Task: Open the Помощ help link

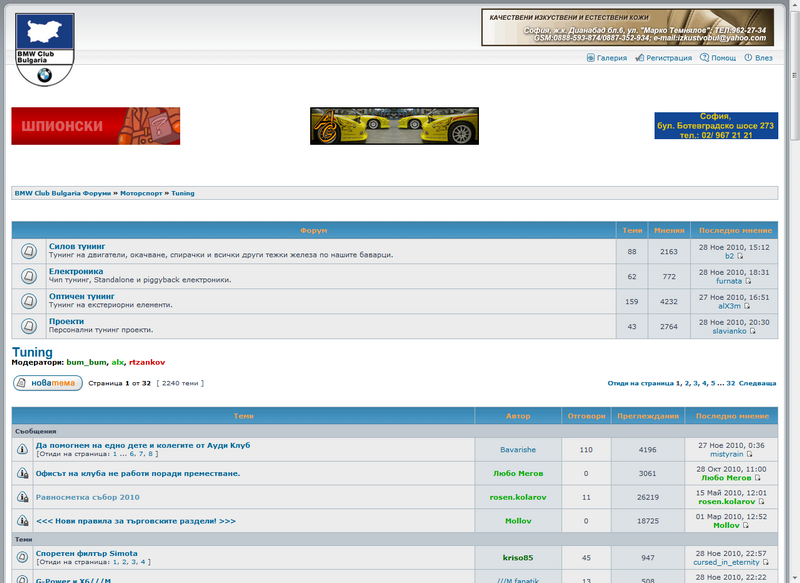Action: tap(718, 58)
